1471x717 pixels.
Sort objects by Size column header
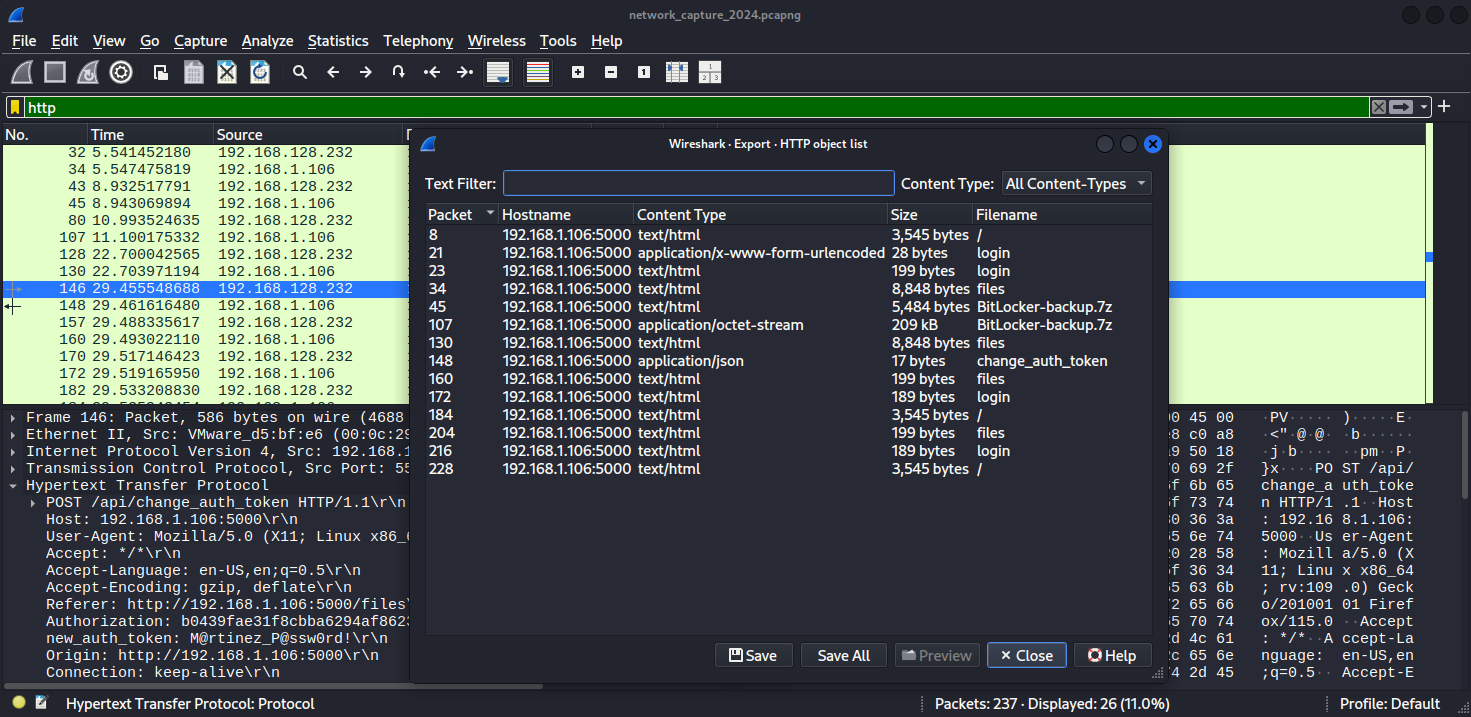(x=930, y=214)
